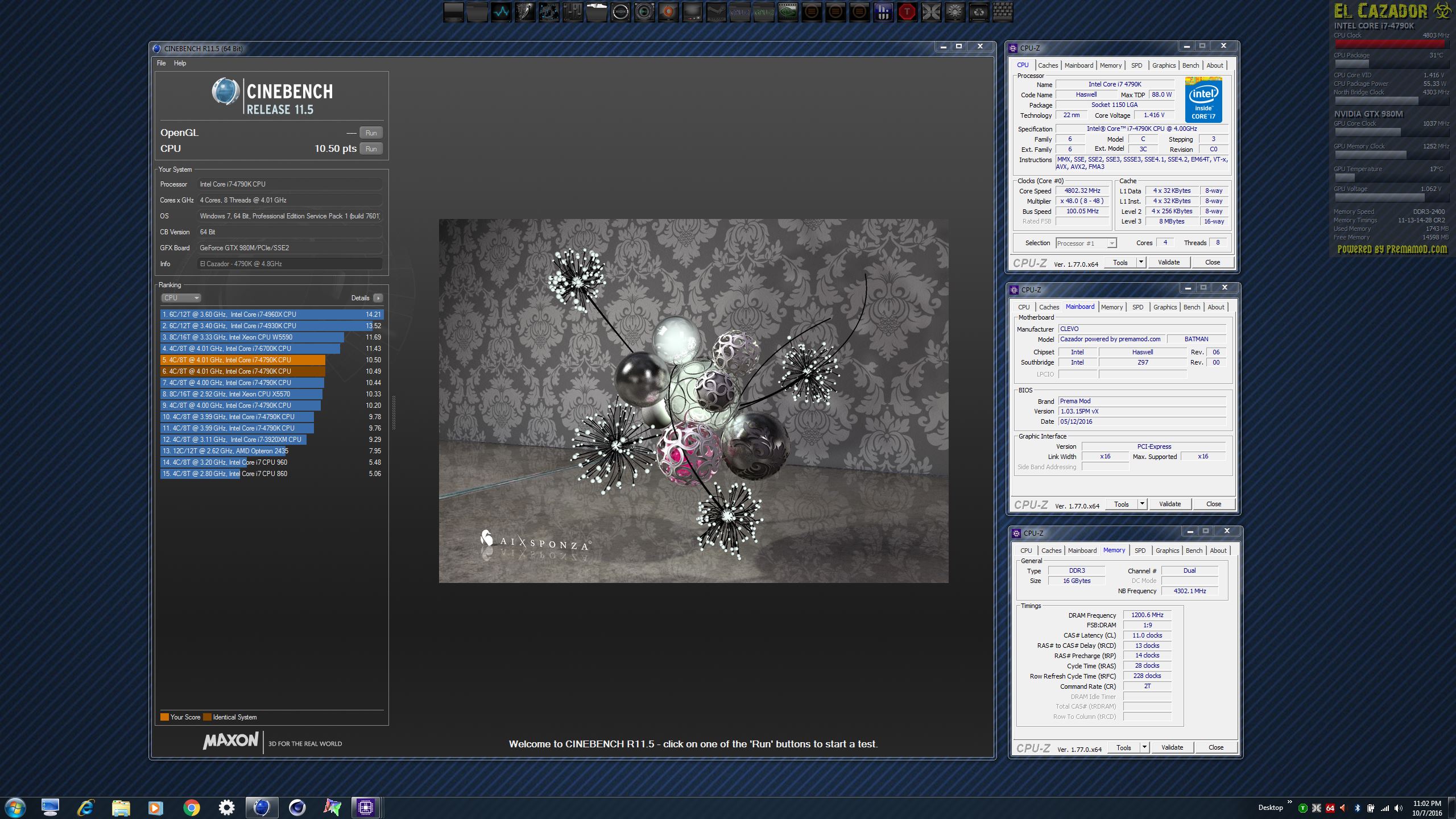The width and height of the screenshot is (1456, 819).
Task: Open the Caches tab in CPU-Z middle panel
Action: [1047, 307]
